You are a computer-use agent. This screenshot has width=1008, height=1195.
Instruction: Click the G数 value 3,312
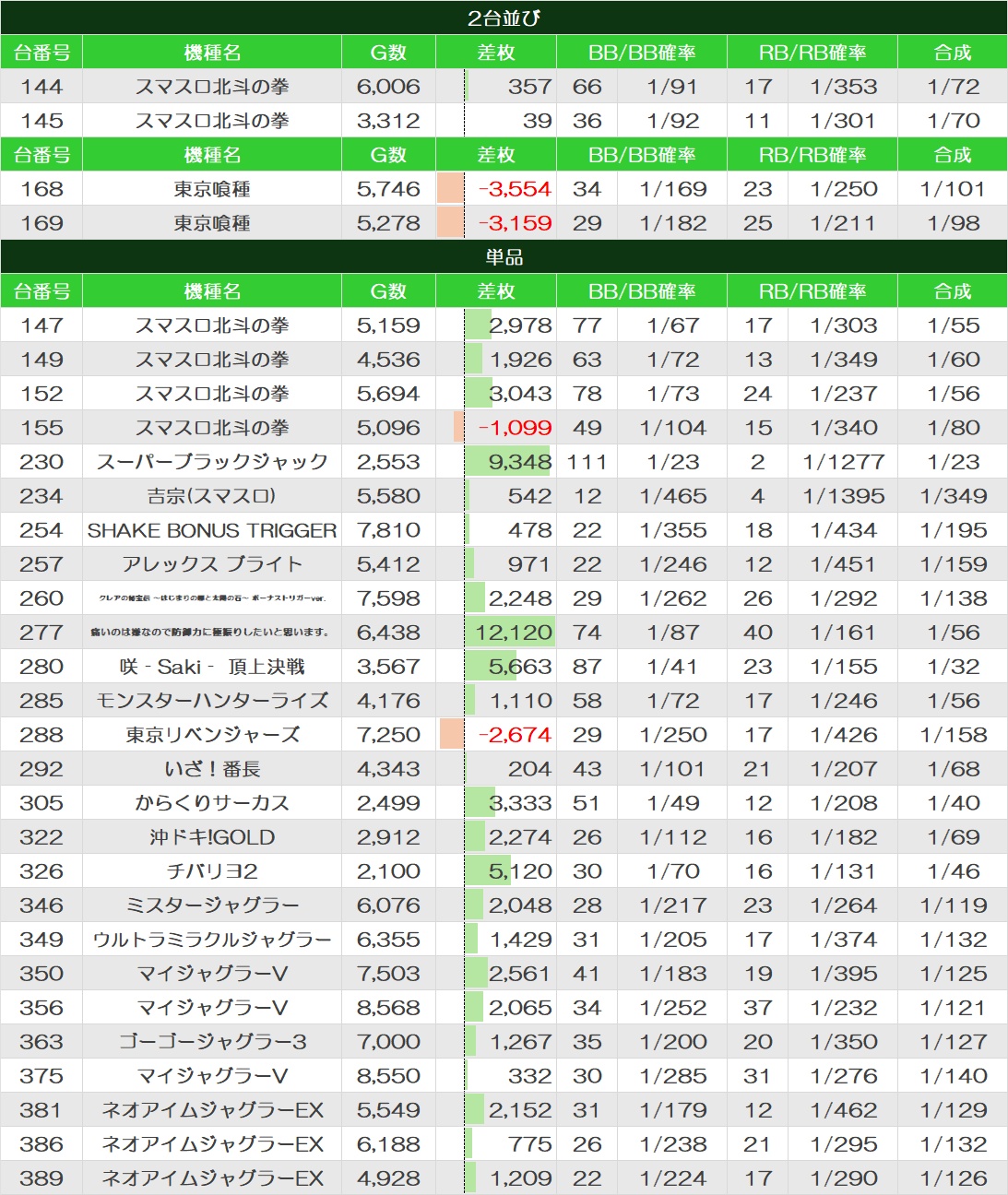click(388, 121)
